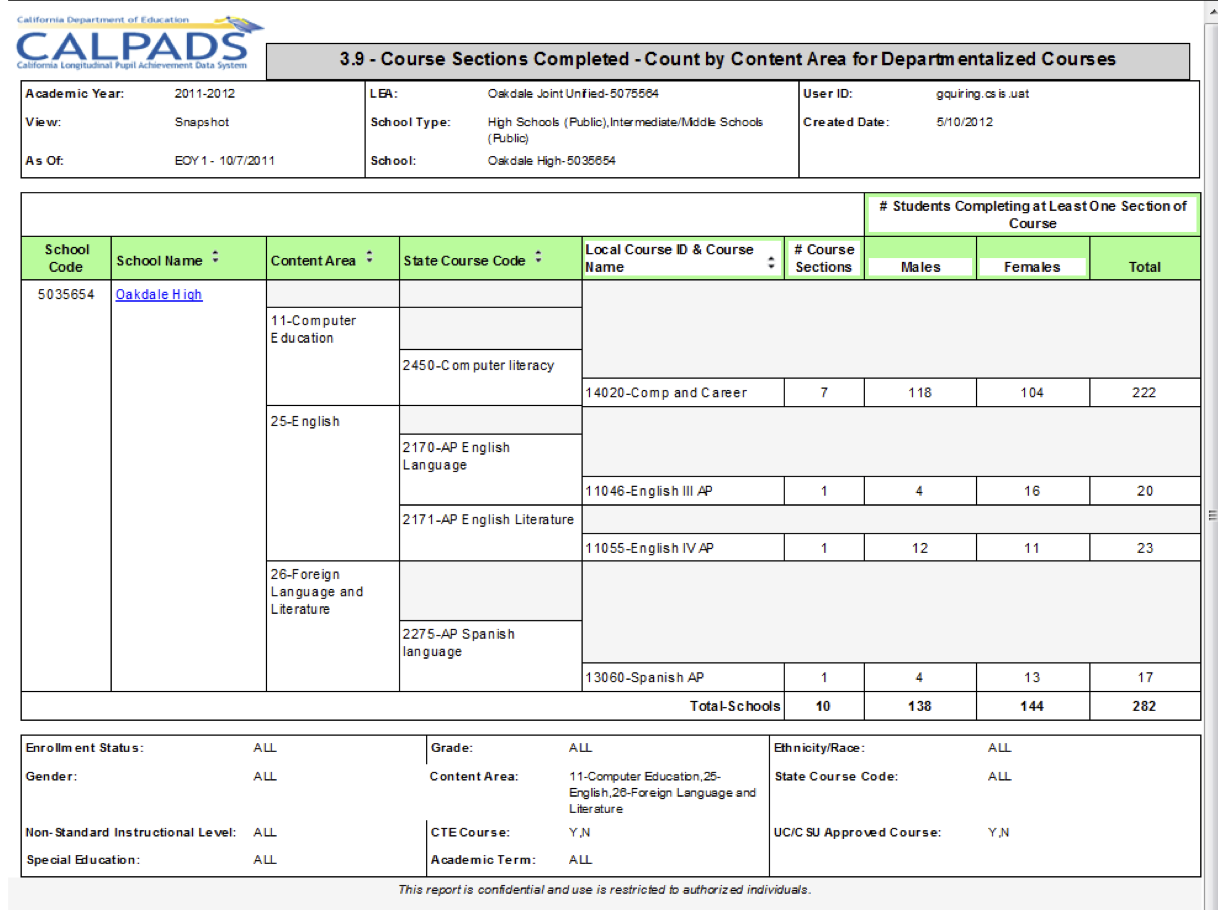Image resolution: width=1218 pixels, height=910 pixels.
Task: Click the Students Completing at Least One Section header
Action: (1033, 215)
